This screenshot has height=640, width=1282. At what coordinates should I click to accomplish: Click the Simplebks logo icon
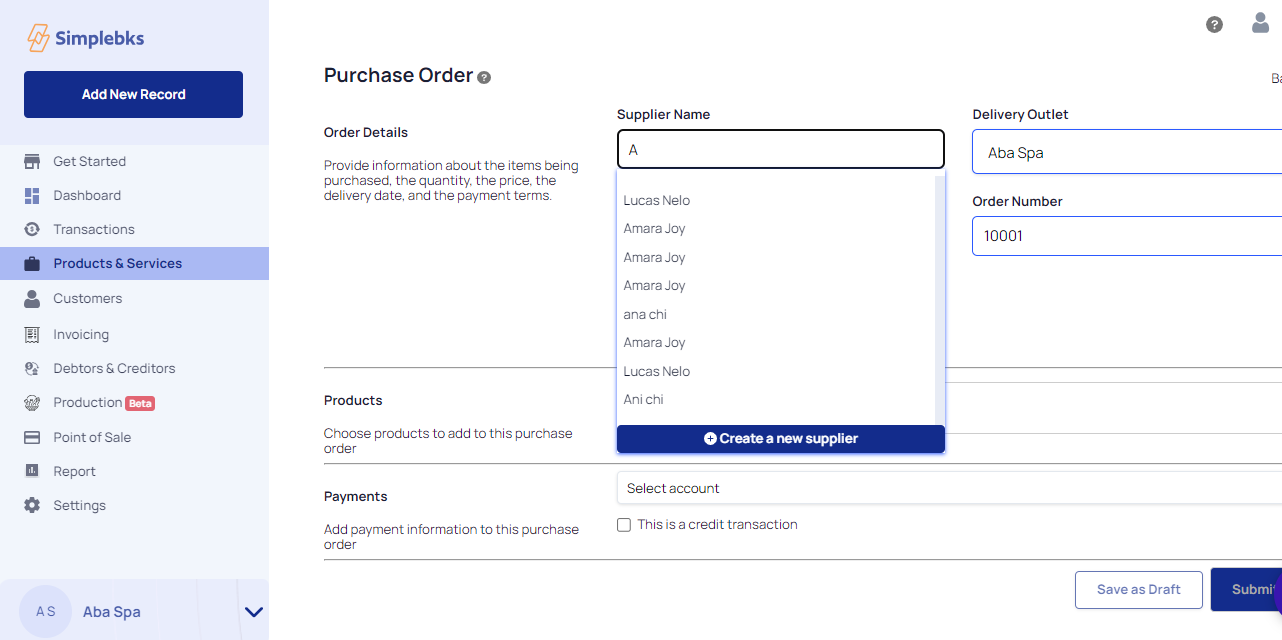[38, 38]
